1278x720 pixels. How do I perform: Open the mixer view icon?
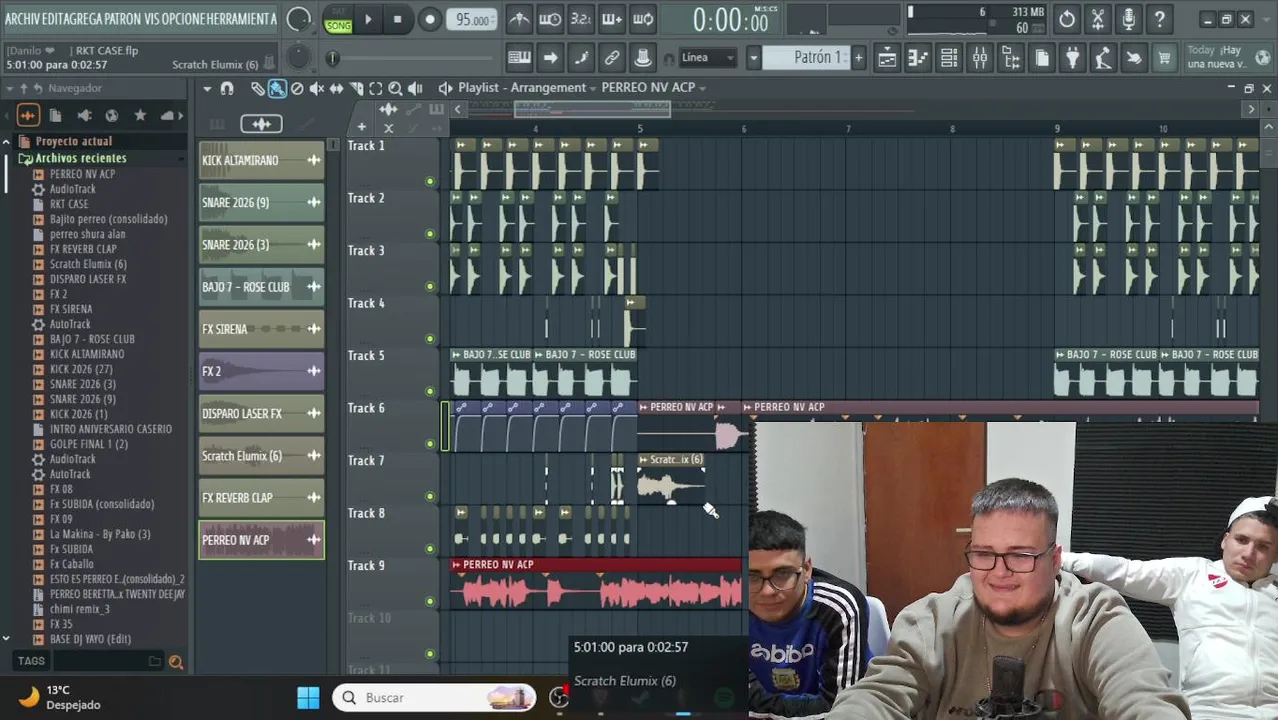point(980,58)
